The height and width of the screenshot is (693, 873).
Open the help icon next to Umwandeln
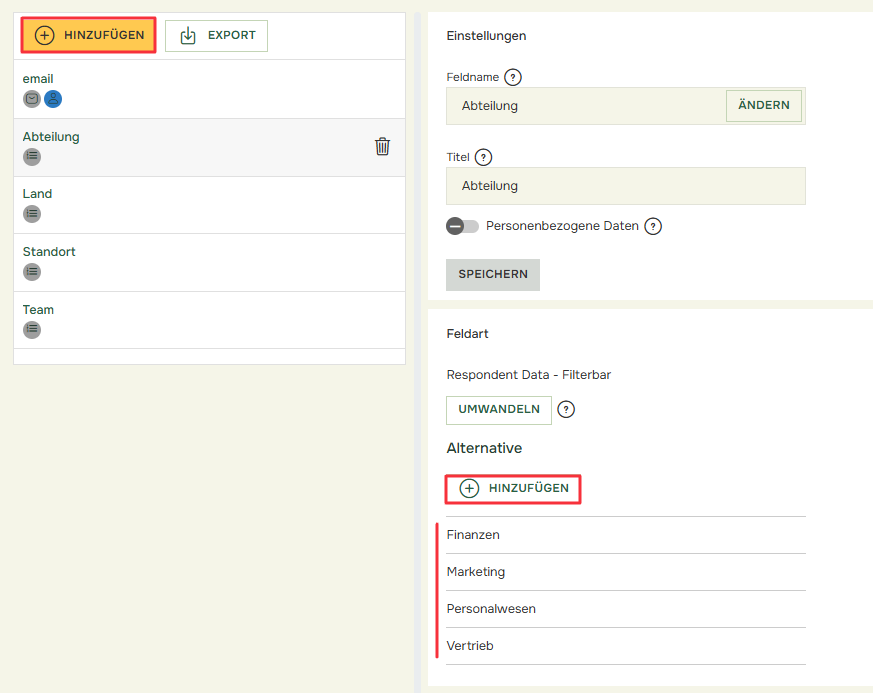(x=566, y=410)
